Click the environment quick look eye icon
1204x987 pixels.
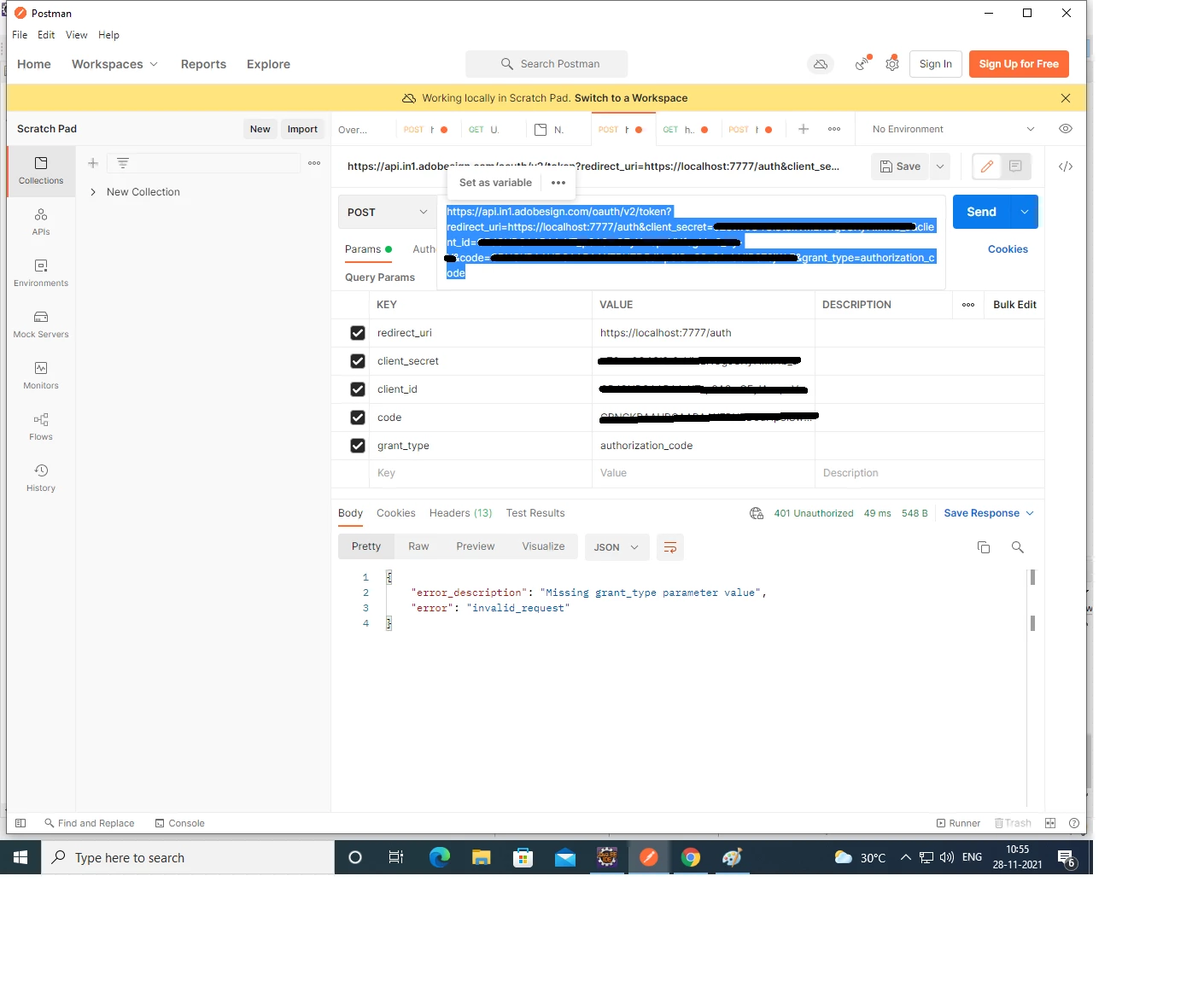click(1066, 129)
